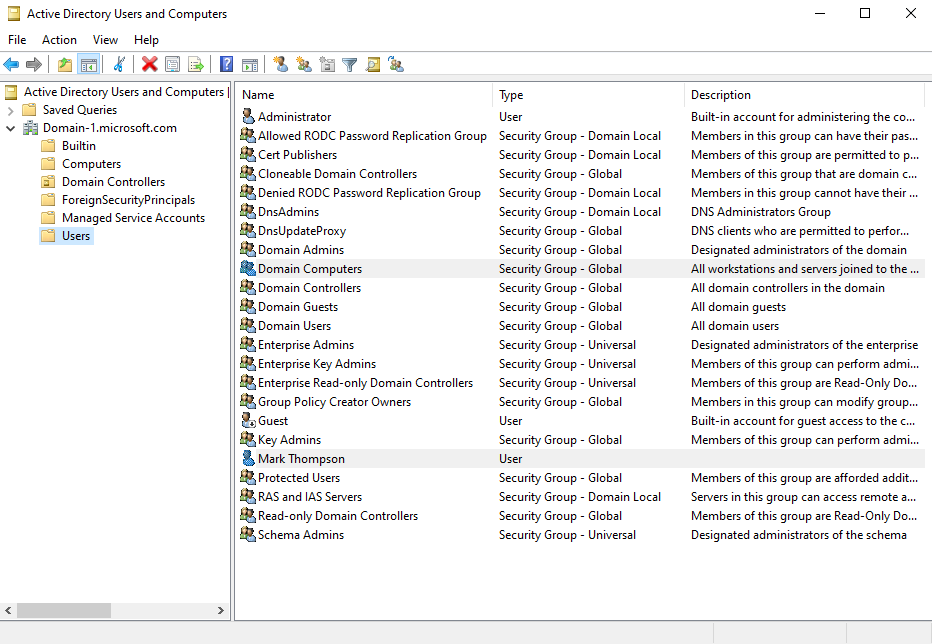Open the File menu
This screenshot has width=932, height=644.
pyautogui.click(x=16, y=39)
